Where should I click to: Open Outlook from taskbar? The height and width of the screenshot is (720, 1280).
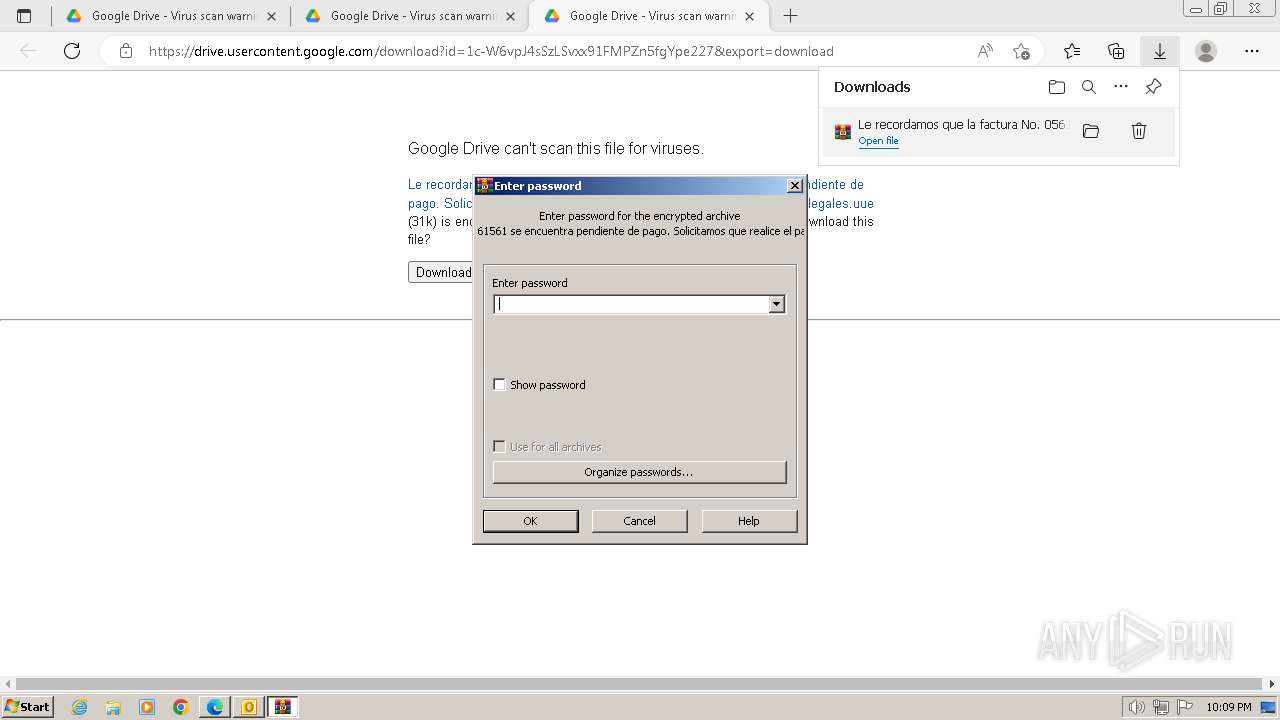coord(249,707)
